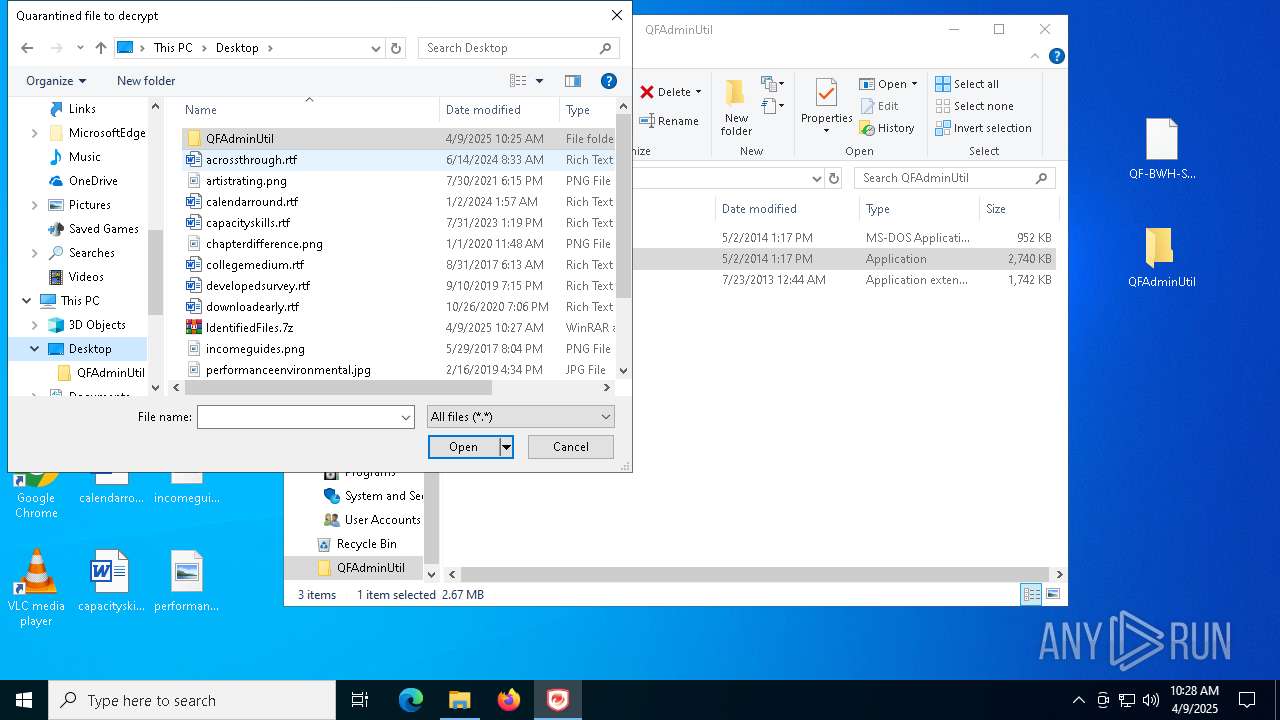Click Select none in Explorer ribbon
The image size is (1280, 720).
974,106
